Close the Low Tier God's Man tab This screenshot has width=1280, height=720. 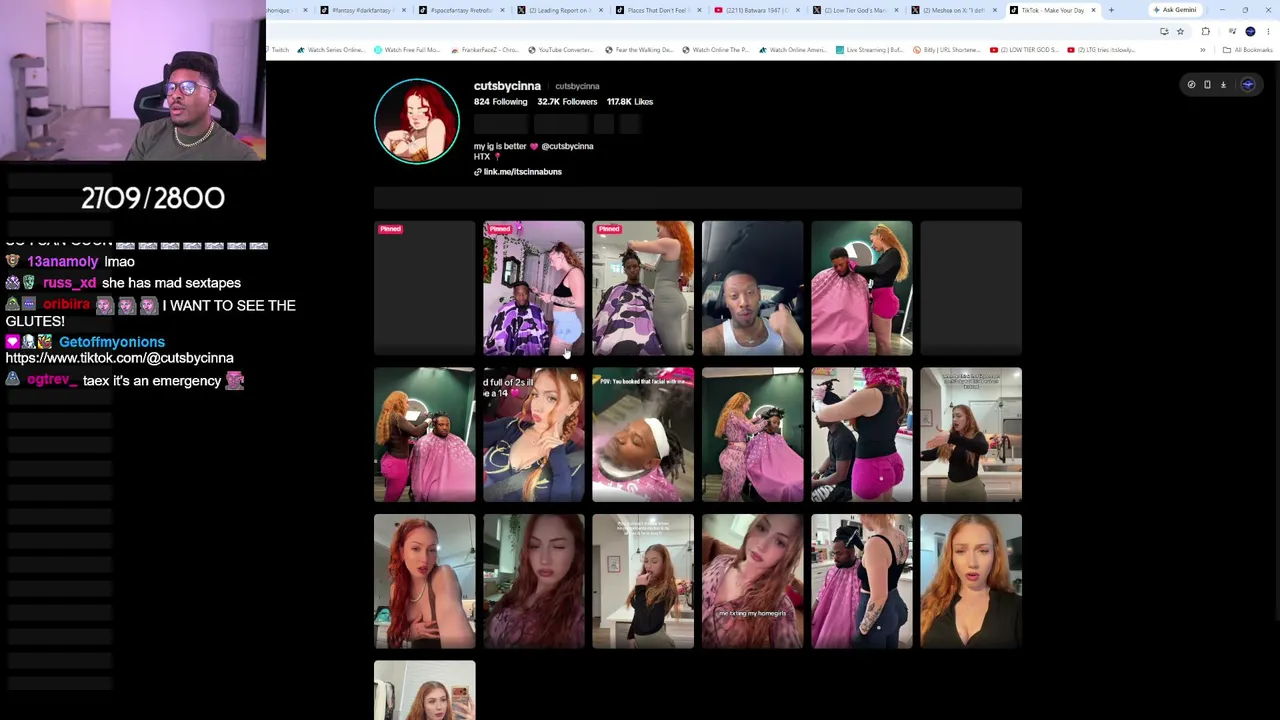pos(896,10)
